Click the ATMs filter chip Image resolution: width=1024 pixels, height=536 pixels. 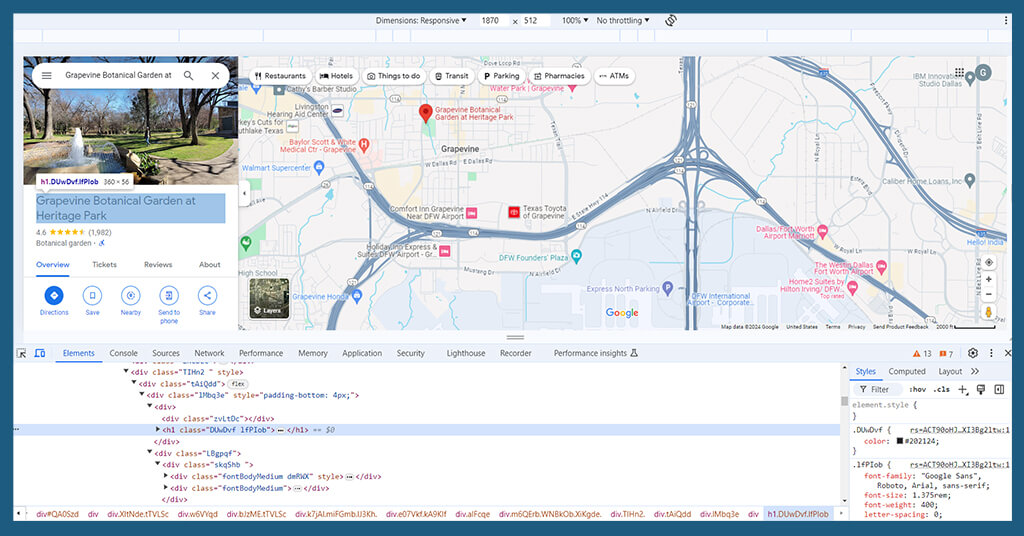point(614,76)
